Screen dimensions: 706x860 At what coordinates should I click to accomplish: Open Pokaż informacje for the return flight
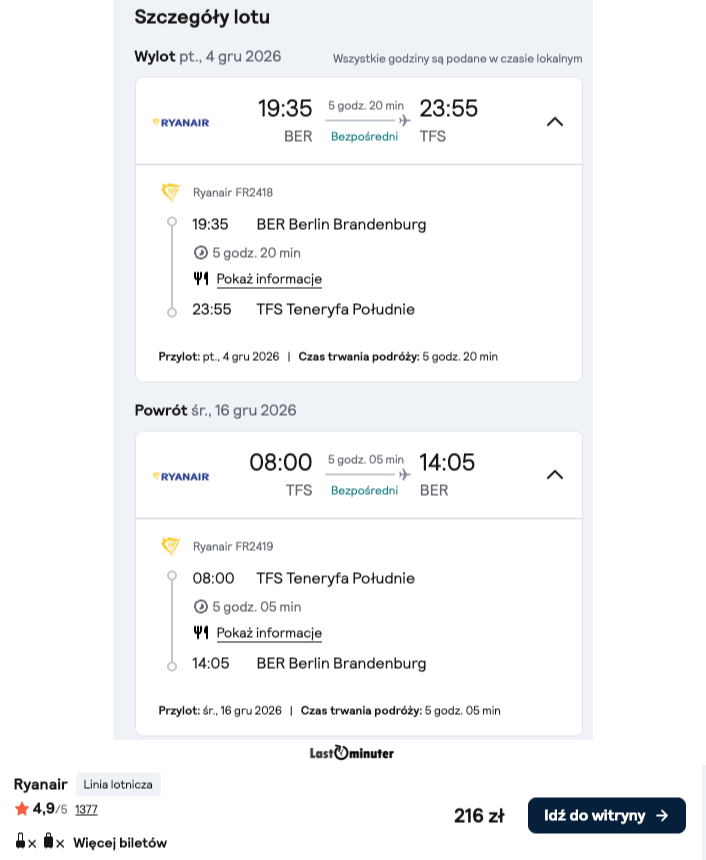[269, 633]
